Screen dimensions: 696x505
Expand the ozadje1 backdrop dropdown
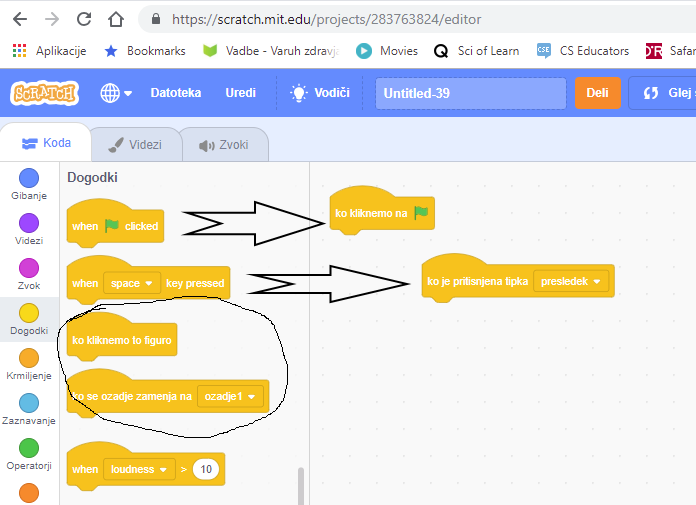coord(231,397)
